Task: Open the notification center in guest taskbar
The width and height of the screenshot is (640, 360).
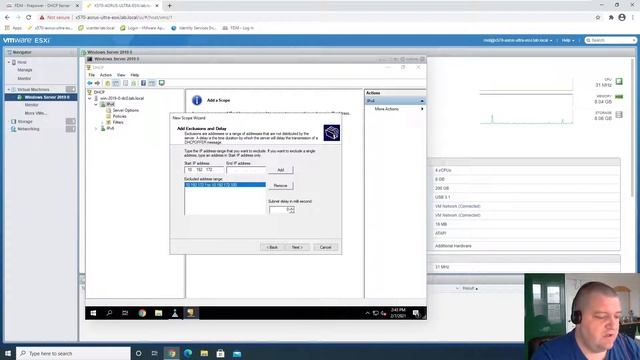Action: [416, 313]
